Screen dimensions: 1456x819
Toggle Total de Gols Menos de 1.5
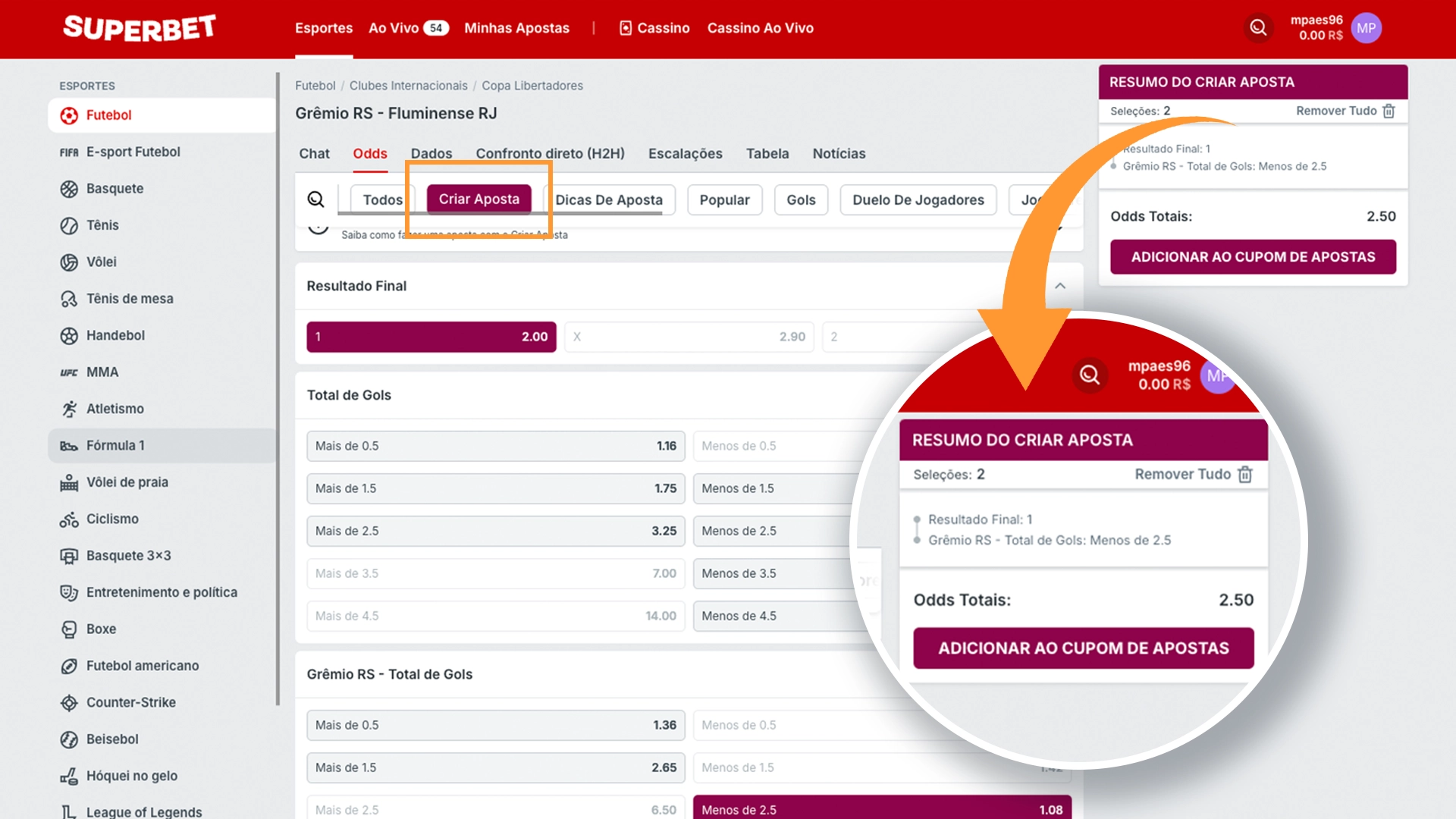pyautogui.click(x=781, y=488)
